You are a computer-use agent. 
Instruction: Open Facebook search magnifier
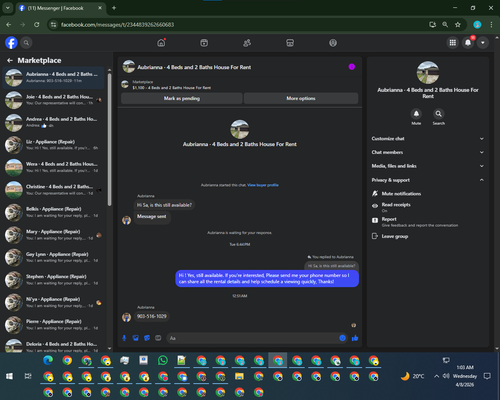point(26,43)
